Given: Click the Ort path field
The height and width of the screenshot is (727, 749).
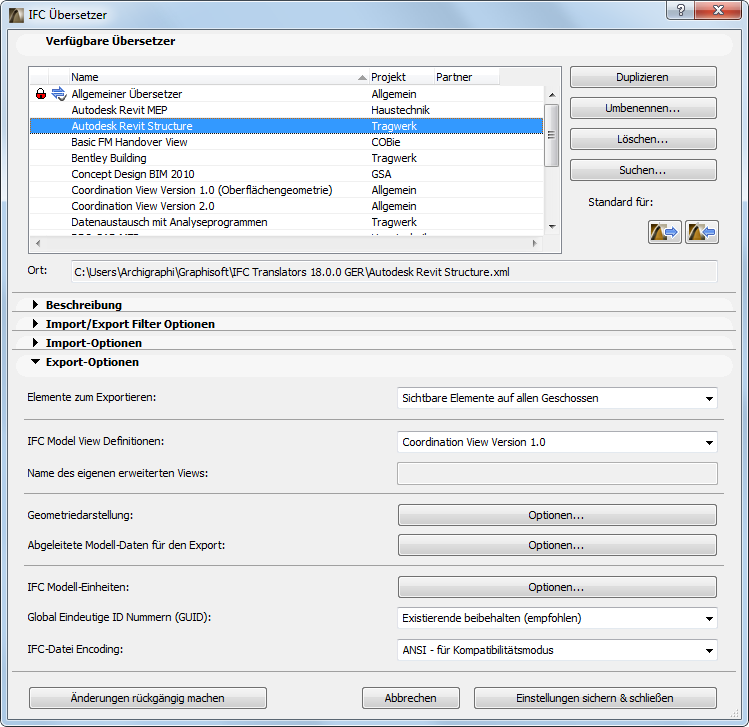Looking at the screenshot, I should click(394, 272).
